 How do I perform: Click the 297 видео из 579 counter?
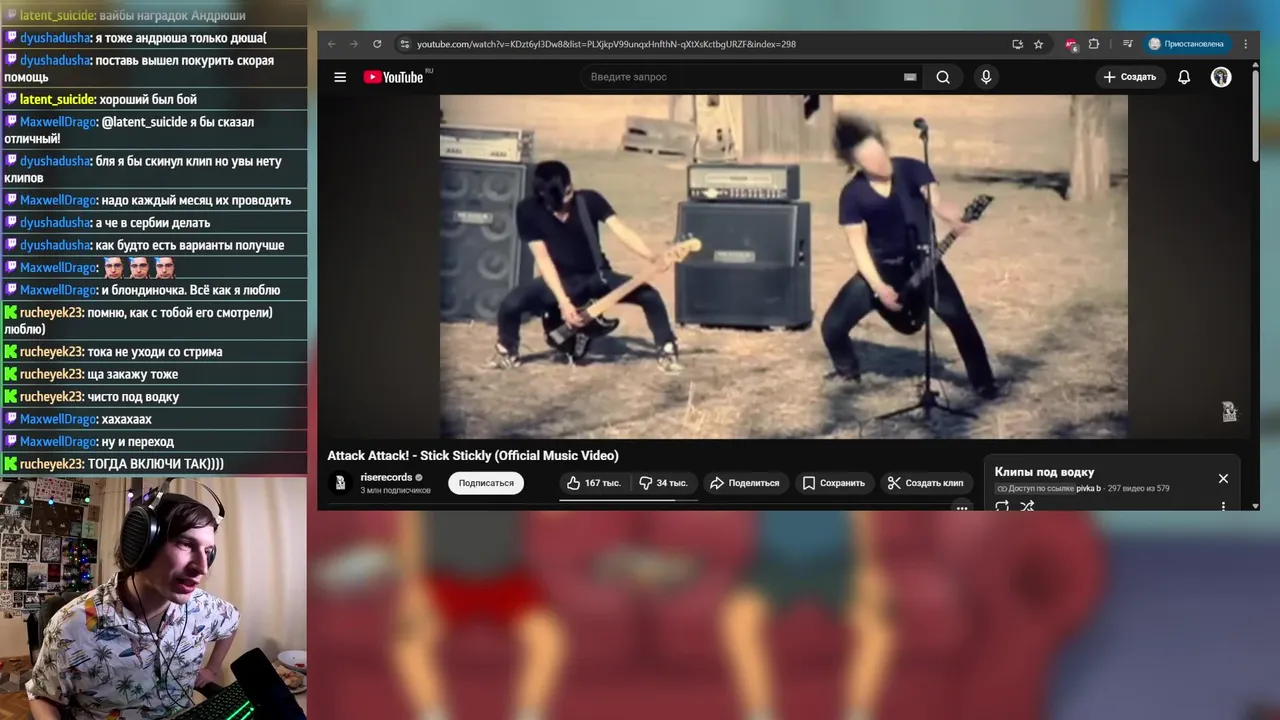(1139, 488)
